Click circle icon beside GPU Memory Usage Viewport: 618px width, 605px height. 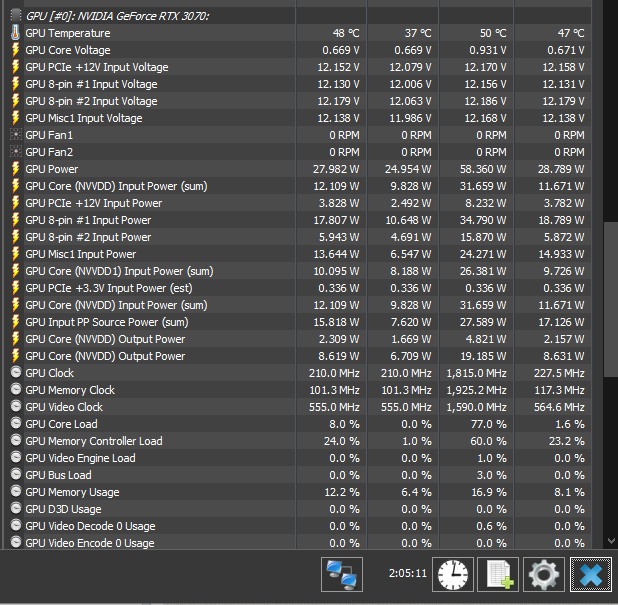[x=16, y=491]
